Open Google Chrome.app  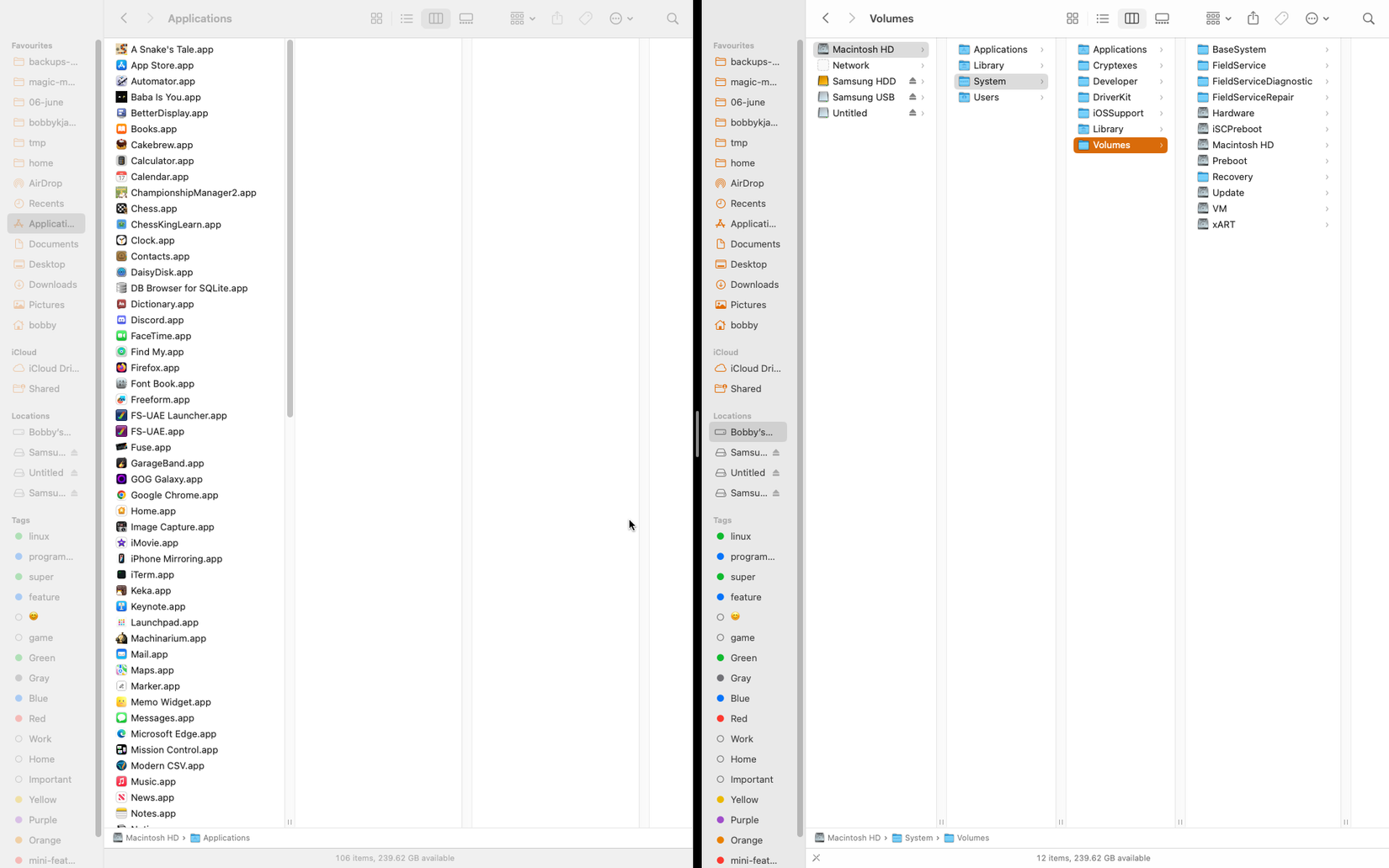[174, 495]
